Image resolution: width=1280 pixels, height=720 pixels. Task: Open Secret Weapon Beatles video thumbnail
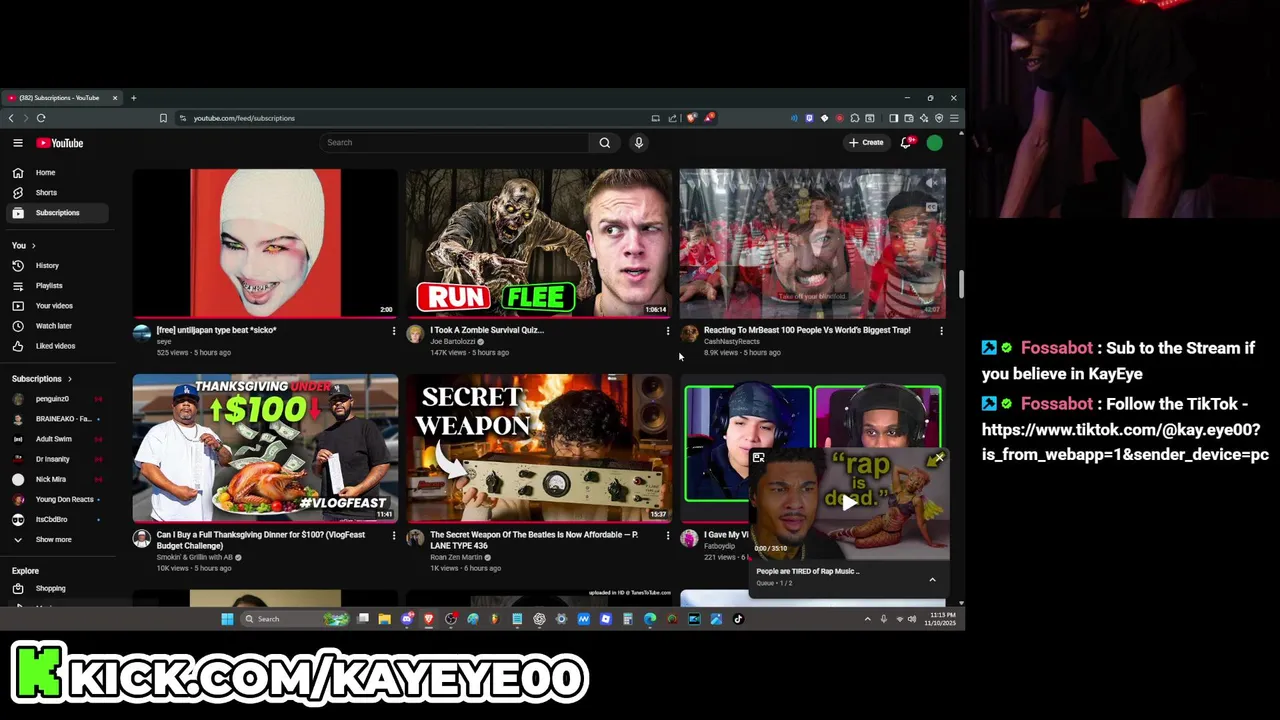coord(539,448)
